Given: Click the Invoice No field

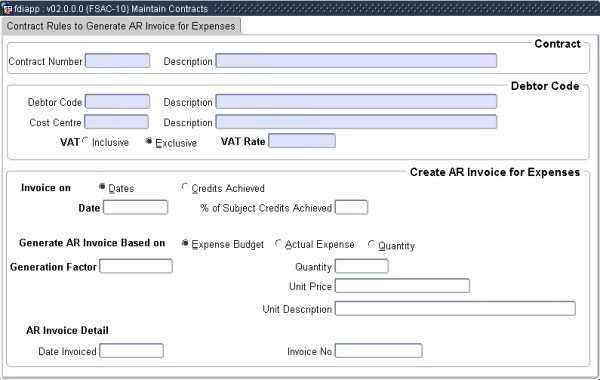Looking at the screenshot, I should click(378, 351).
